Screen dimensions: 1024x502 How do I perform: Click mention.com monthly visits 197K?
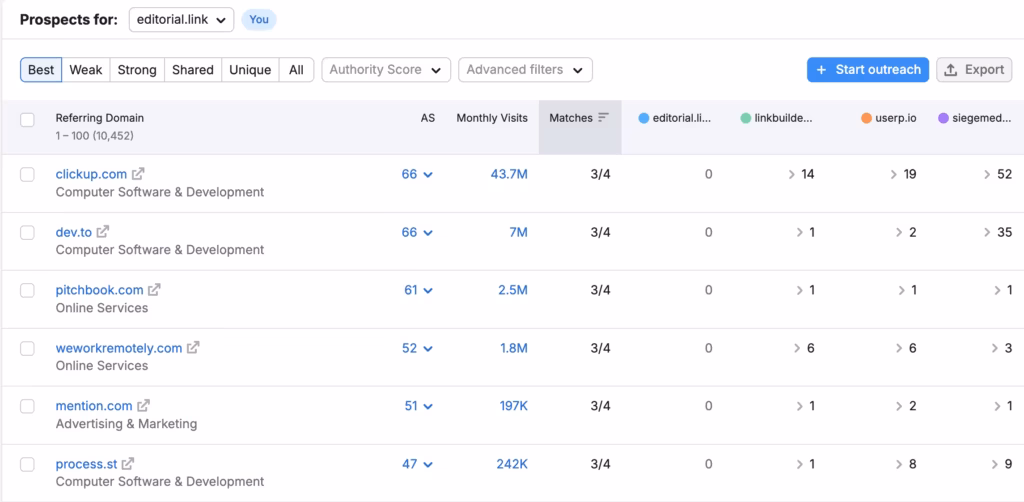point(513,406)
